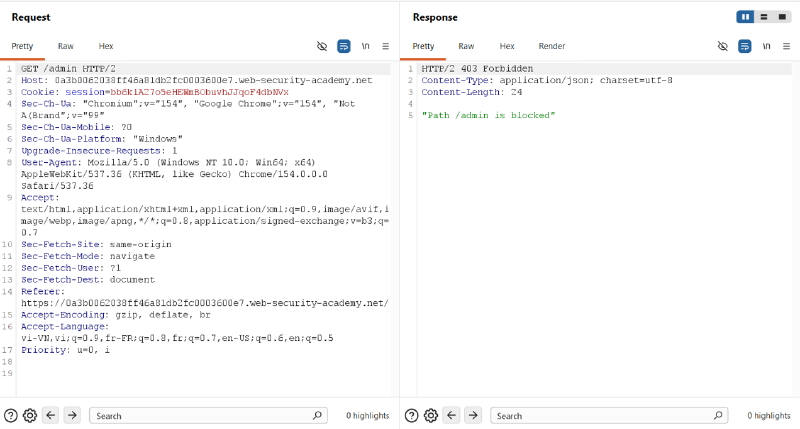800x429 pixels.
Task: Go to next match in Response search
Action: point(473,415)
